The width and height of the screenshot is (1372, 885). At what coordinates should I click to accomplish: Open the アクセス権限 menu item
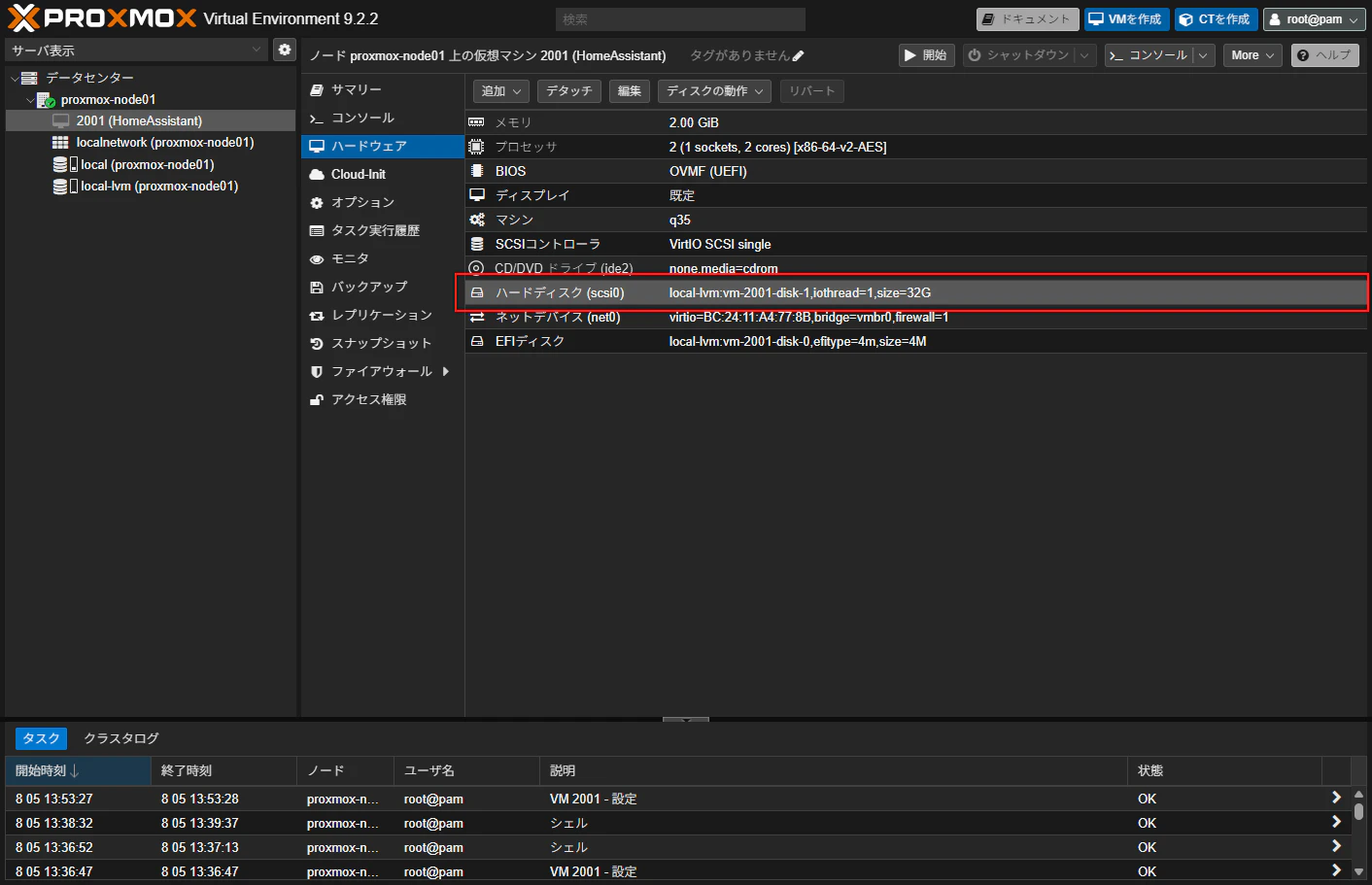(383, 399)
